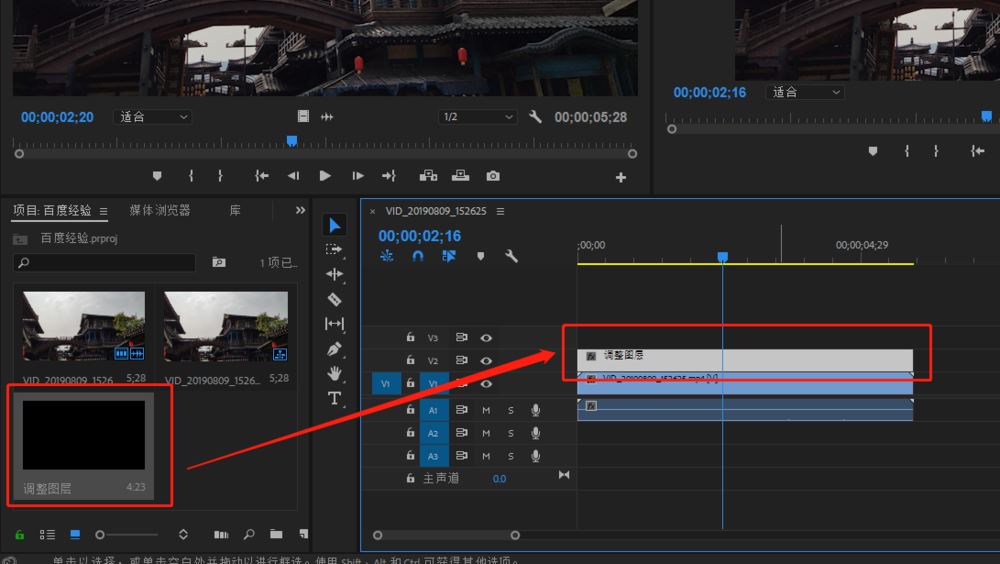This screenshot has width=1000, height=564.
Task: Choose the Hand tool
Action: [334, 373]
